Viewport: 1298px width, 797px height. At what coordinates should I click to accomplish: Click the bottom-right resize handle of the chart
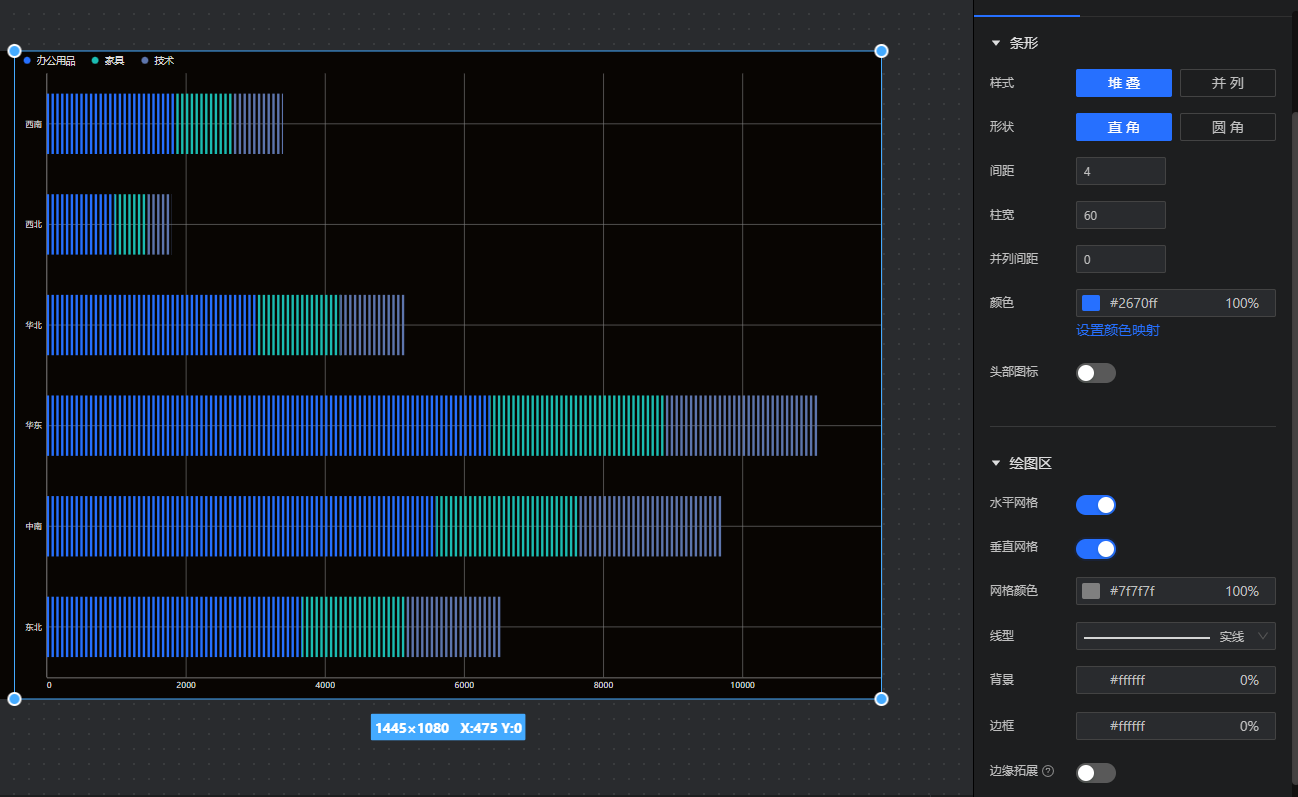coord(881,698)
